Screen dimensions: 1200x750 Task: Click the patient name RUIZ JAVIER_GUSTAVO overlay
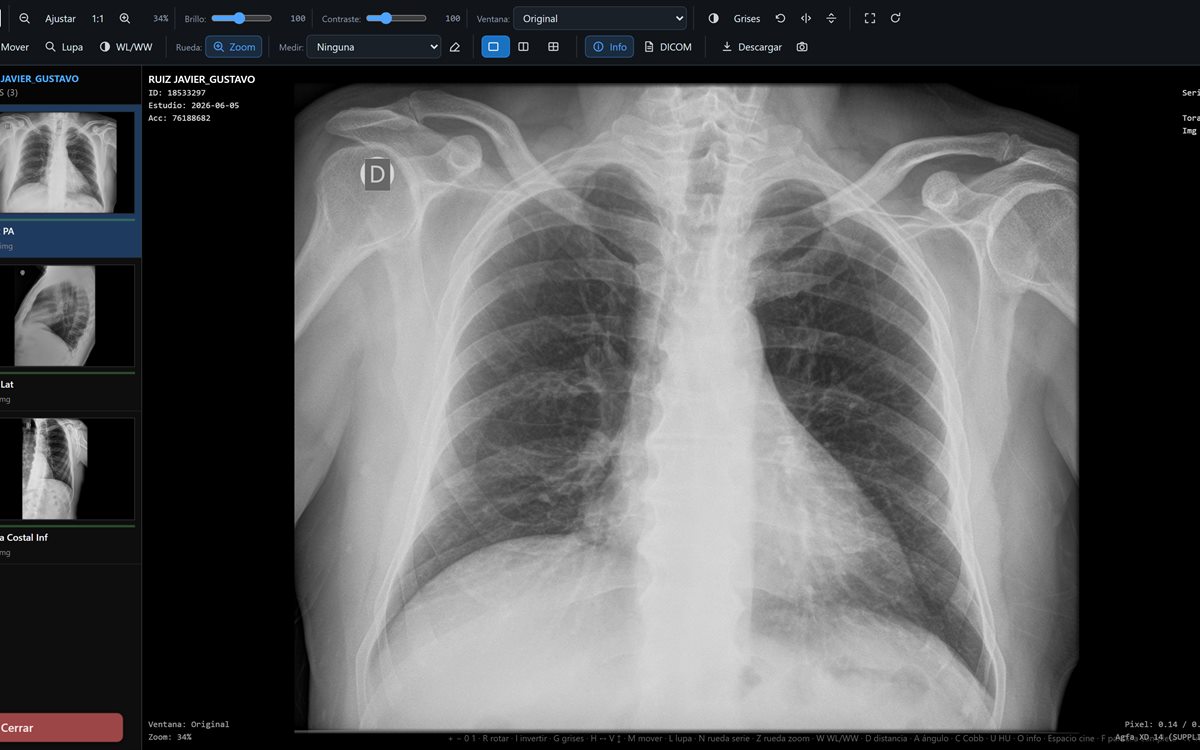point(201,79)
